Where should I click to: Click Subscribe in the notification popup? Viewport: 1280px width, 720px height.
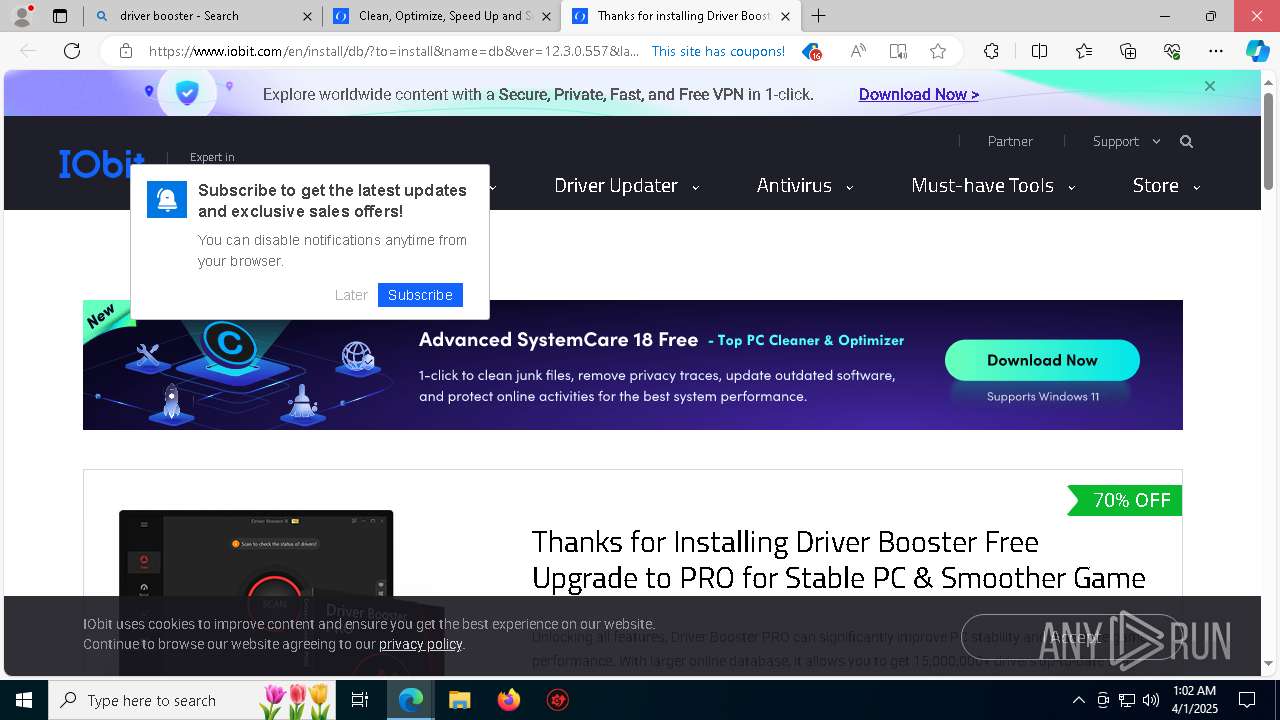[420, 295]
